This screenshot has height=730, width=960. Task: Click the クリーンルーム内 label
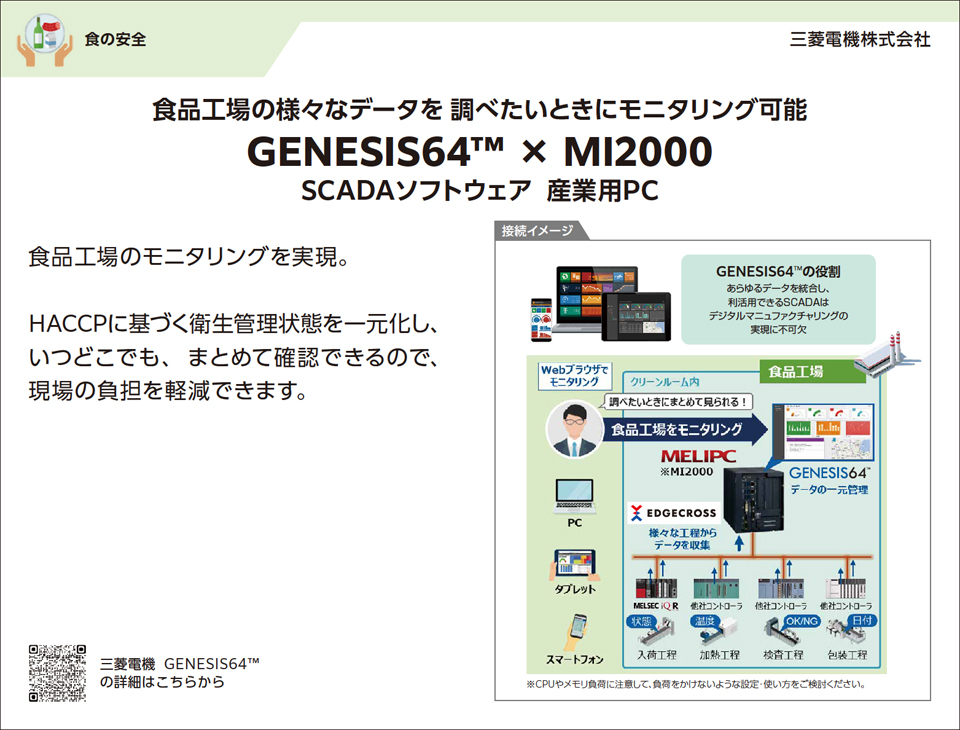pyautogui.click(x=665, y=382)
